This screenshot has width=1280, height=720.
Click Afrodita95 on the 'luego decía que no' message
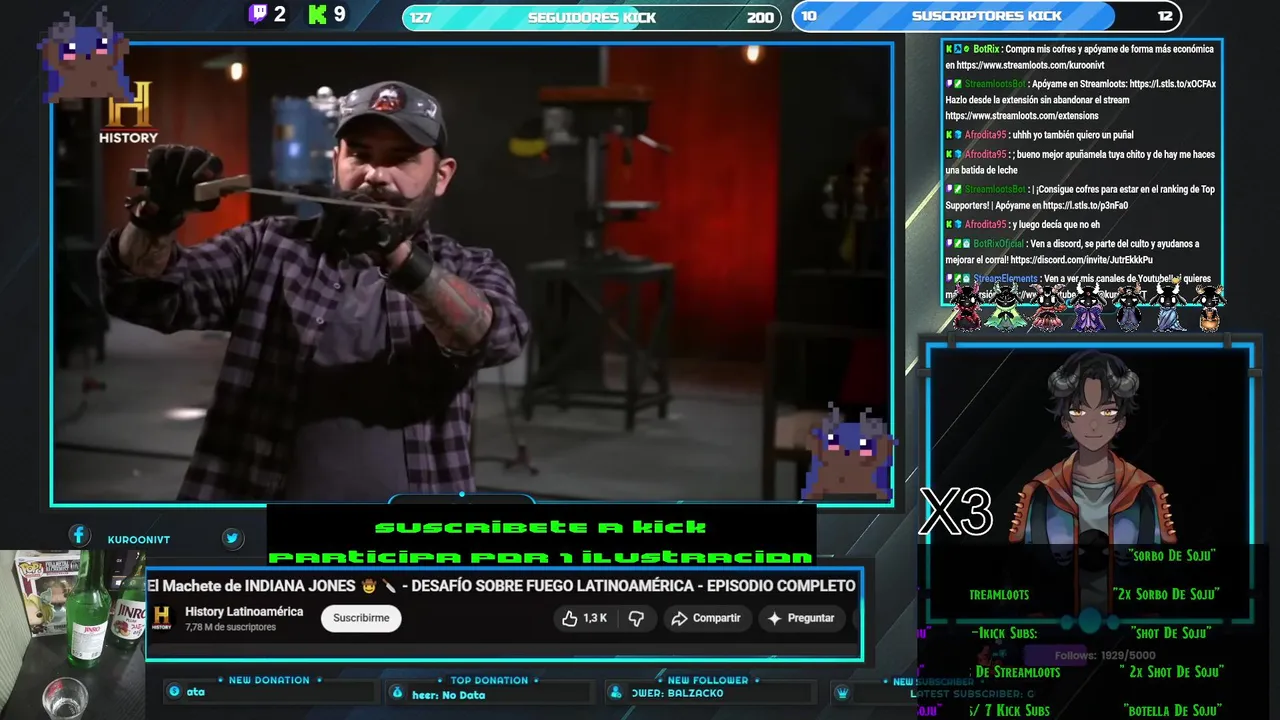click(986, 225)
